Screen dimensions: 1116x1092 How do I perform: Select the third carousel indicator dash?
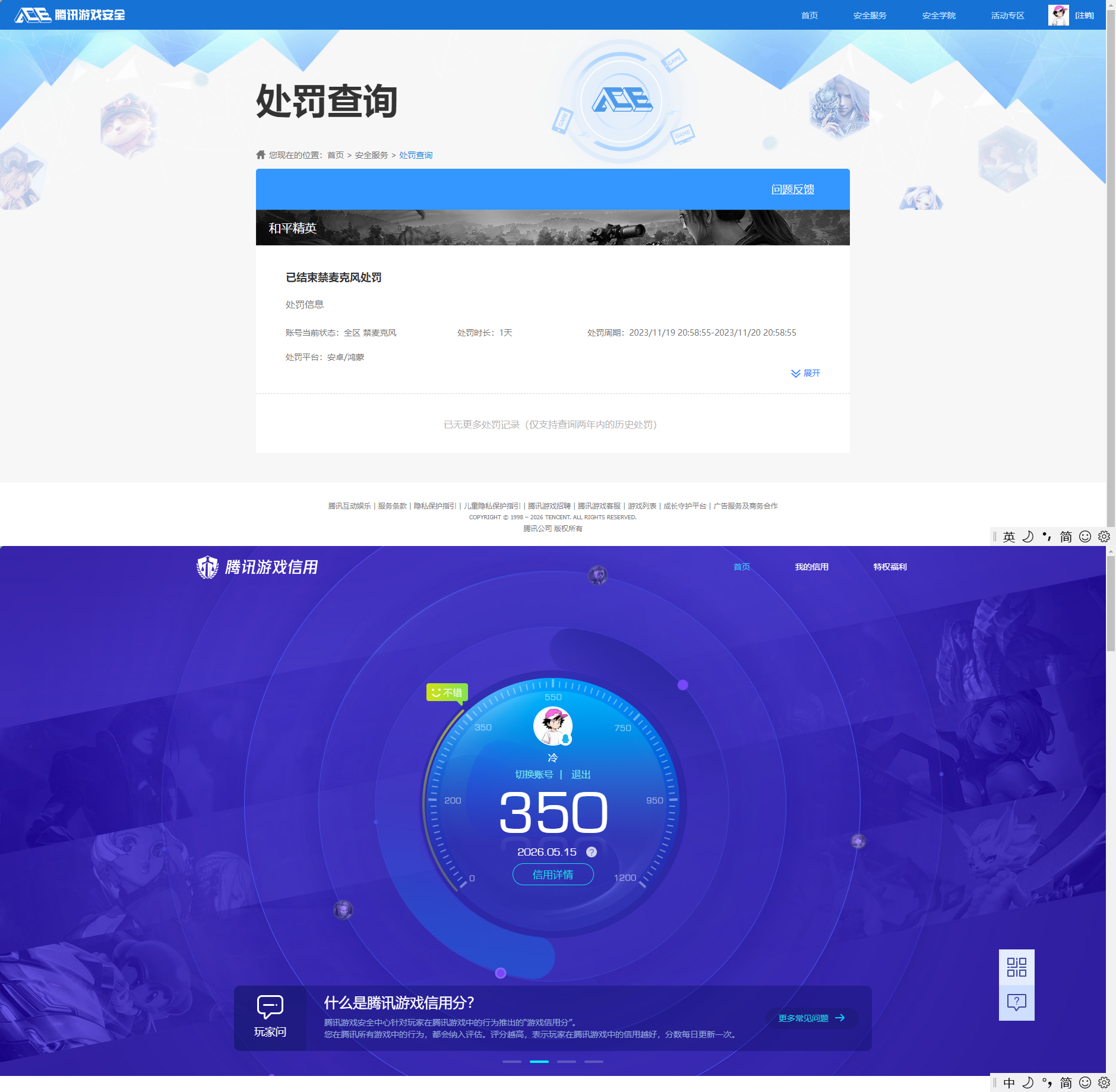pyautogui.click(x=567, y=1062)
